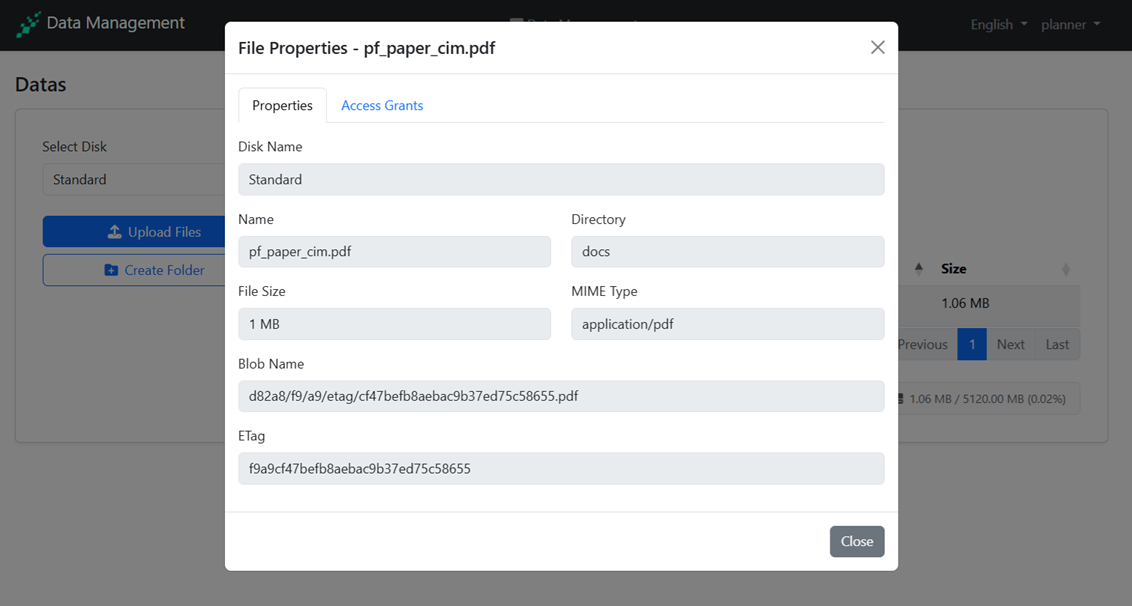Select the Properties tab
The width and height of the screenshot is (1132, 606).
pos(282,106)
